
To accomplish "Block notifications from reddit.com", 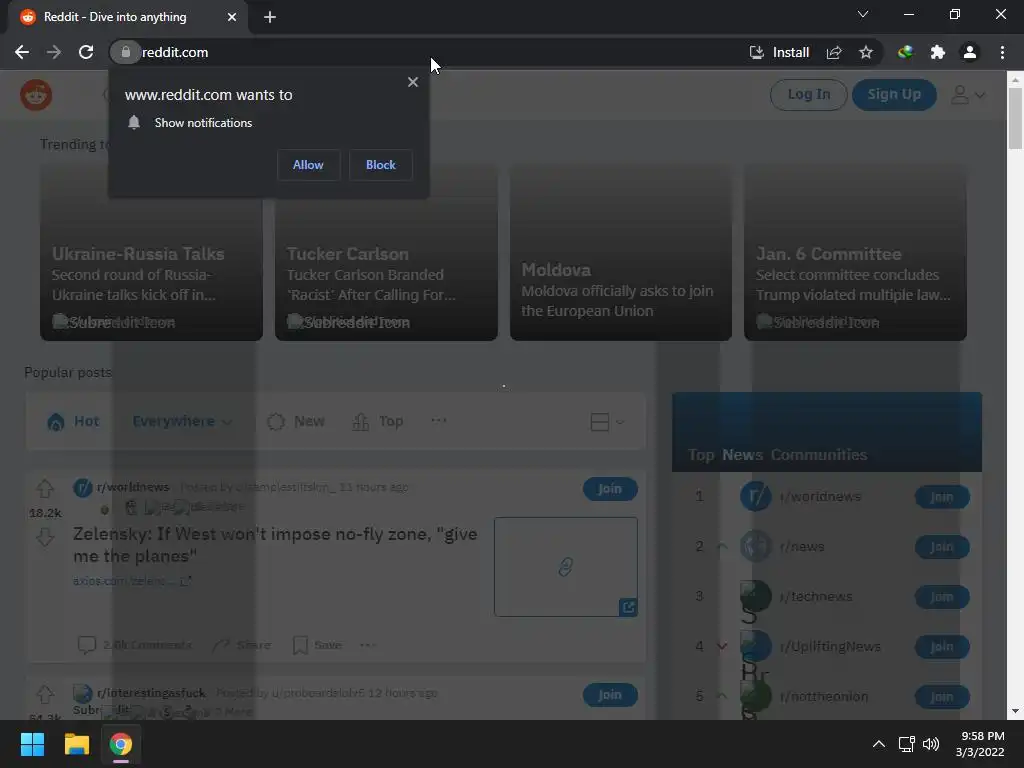I will pyautogui.click(x=381, y=165).
